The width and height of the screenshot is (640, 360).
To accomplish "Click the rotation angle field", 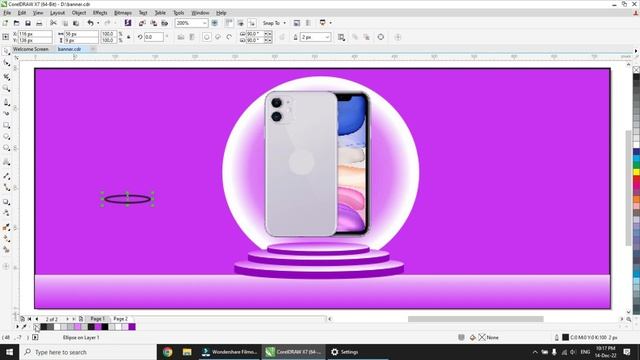I will (x=153, y=37).
